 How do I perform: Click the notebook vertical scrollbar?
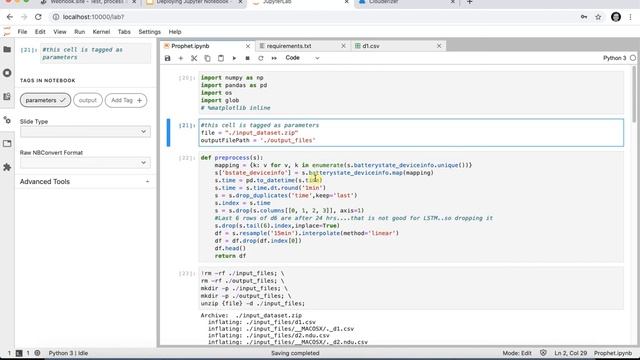pos(634,93)
